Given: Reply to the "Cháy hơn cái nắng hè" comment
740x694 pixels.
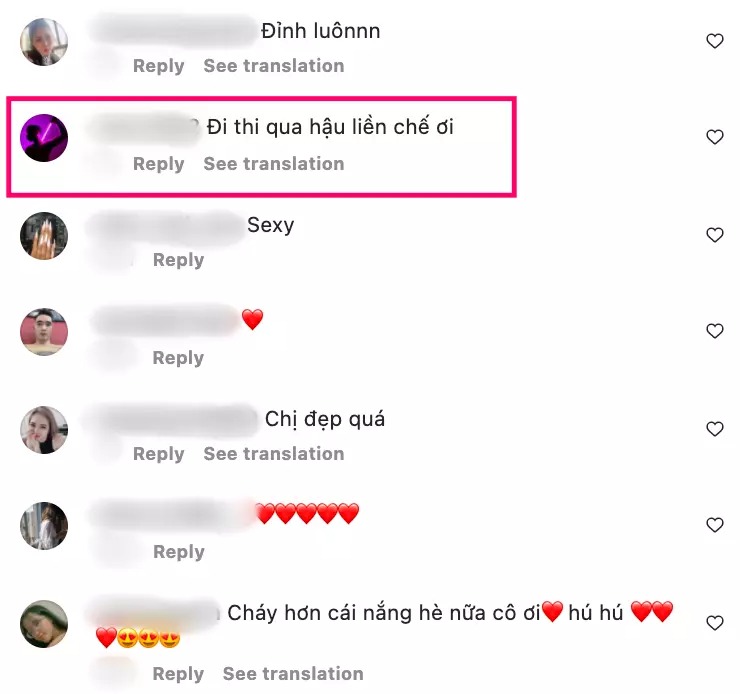Looking at the screenshot, I should [x=178, y=674].
